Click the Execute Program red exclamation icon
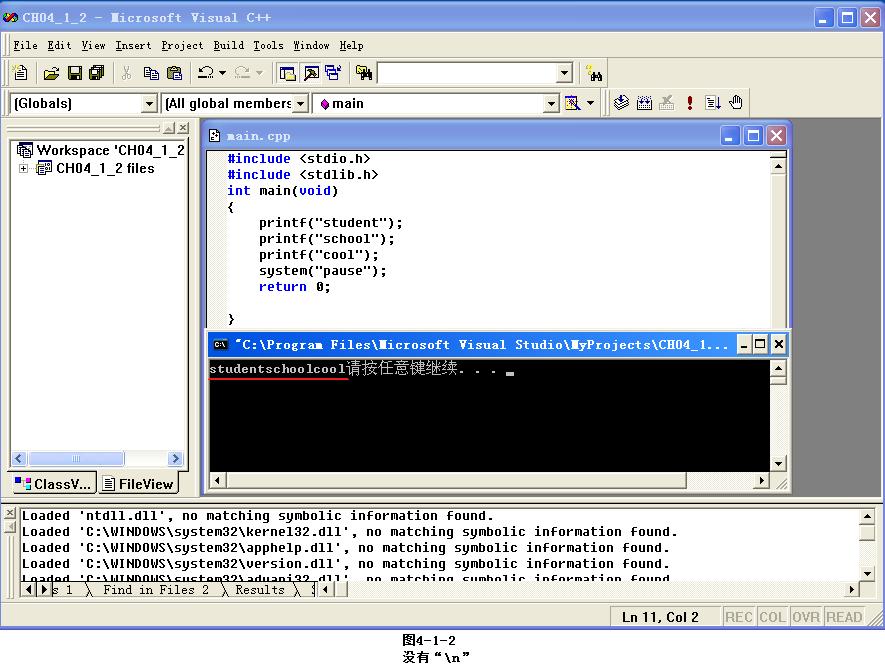This screenshot has width=885, height=670. [x=690, y=103]
